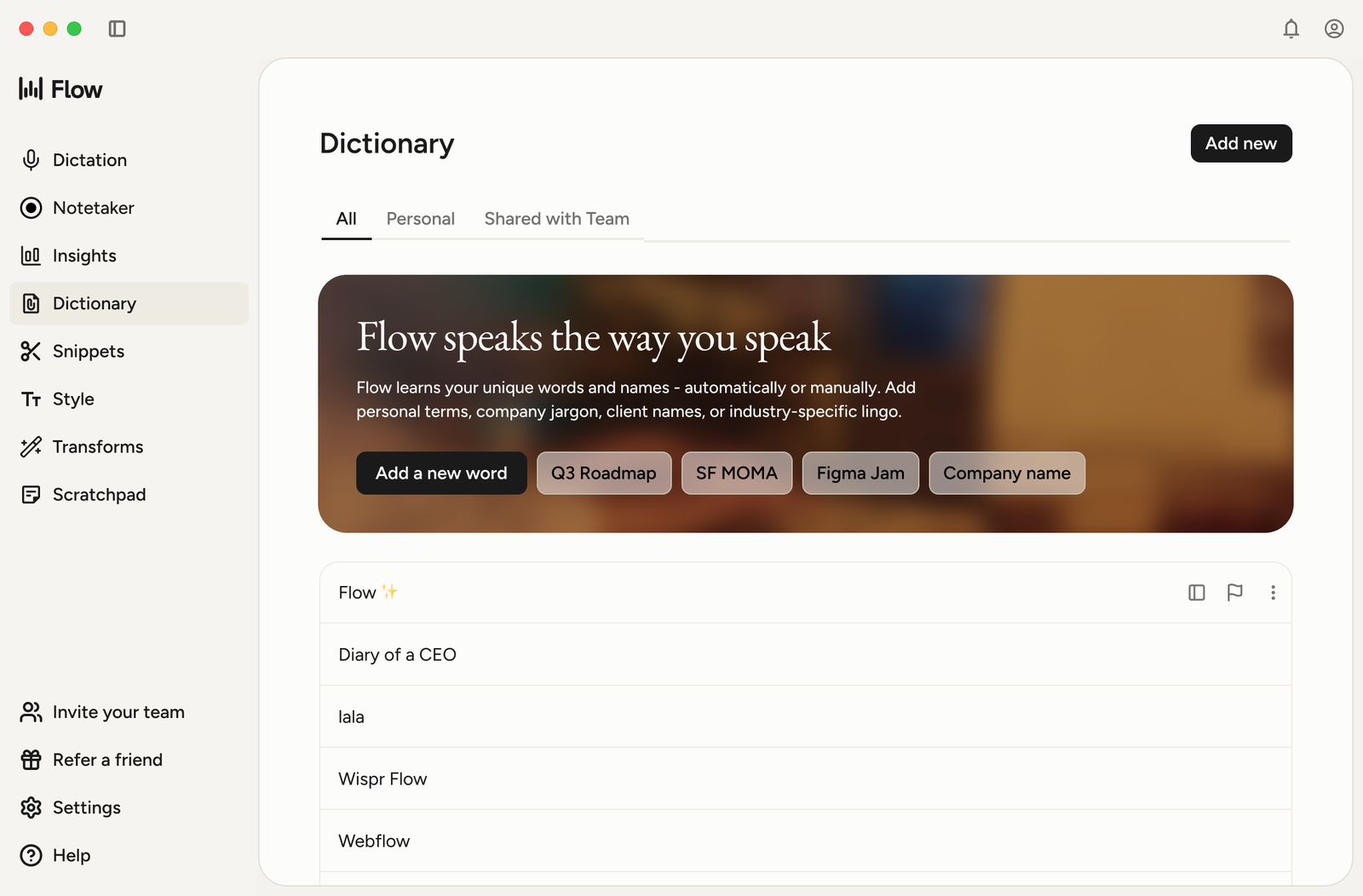Click the Snippets scissors icon
Screen dimensions: 1363x896
coord(32,351)
